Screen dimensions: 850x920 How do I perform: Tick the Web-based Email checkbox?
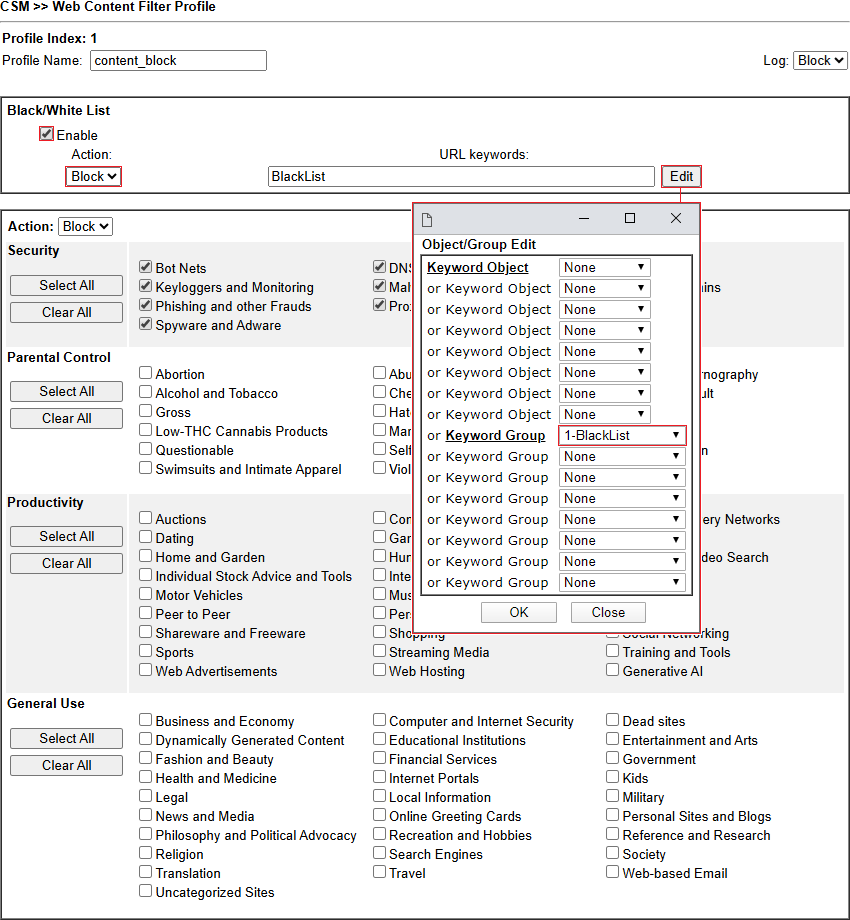click(612, 872)
